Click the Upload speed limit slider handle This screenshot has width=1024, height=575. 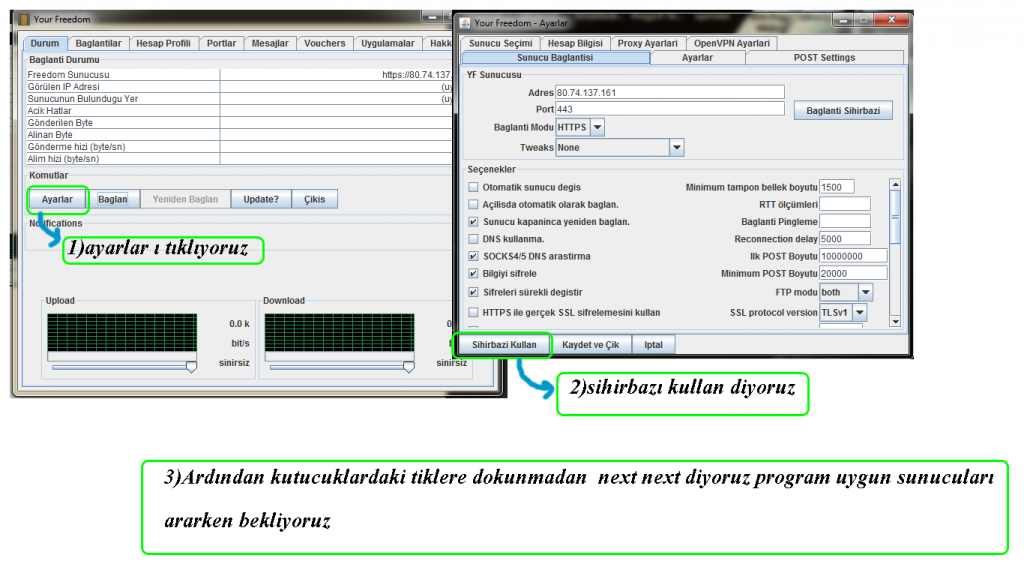[x=191, y=367]
